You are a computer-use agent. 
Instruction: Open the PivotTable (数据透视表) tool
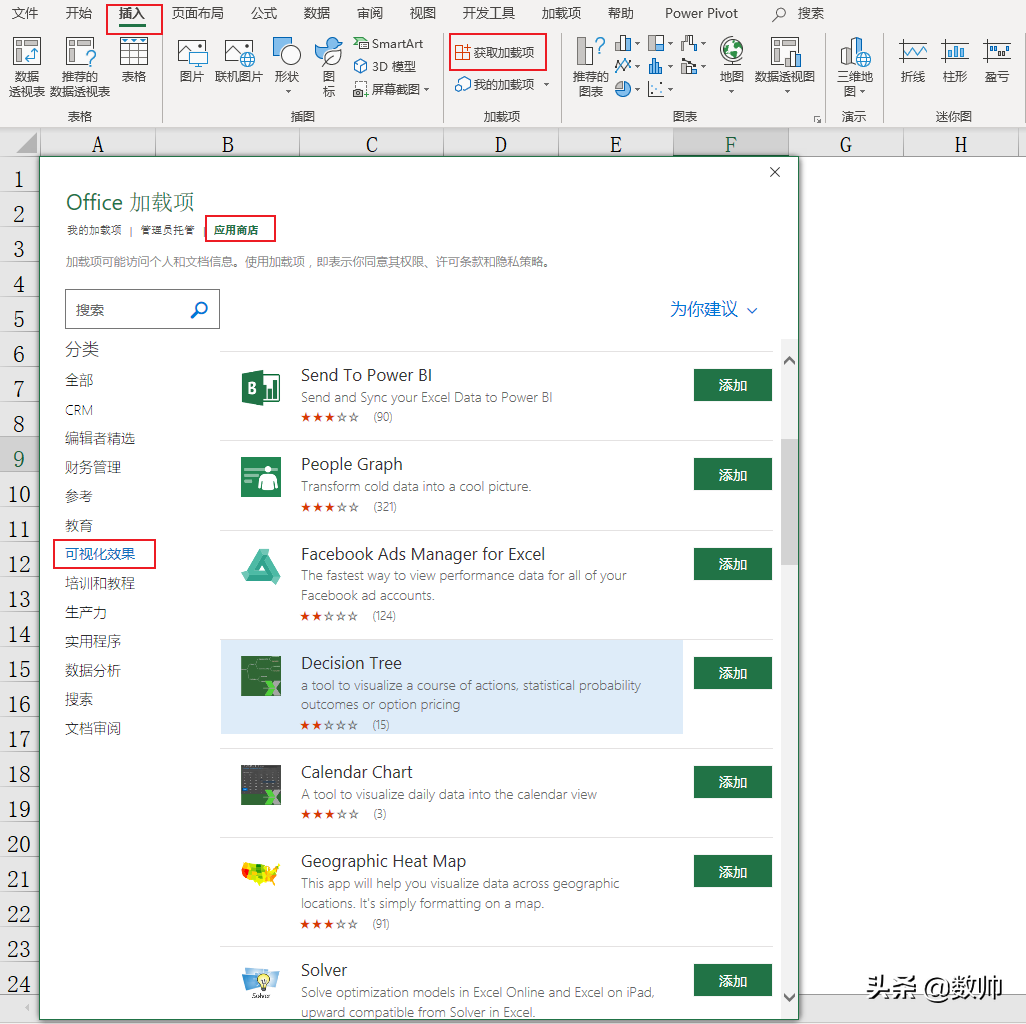click(27, 67)
